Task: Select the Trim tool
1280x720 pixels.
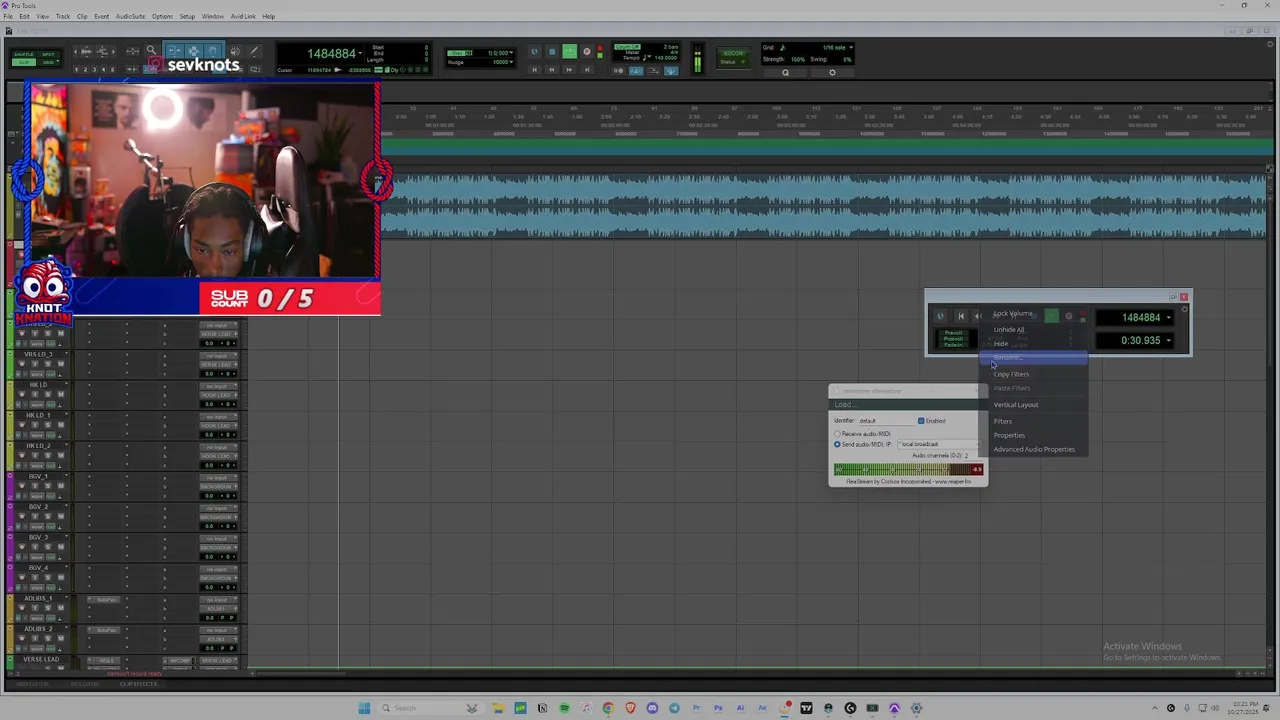Action: 174,51
